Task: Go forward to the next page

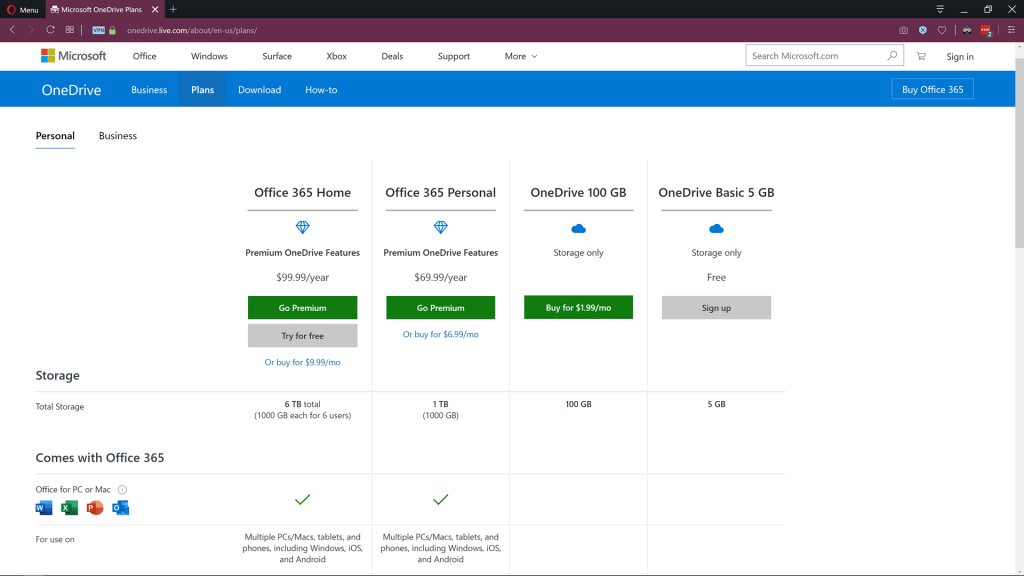Action: (30, 30)
